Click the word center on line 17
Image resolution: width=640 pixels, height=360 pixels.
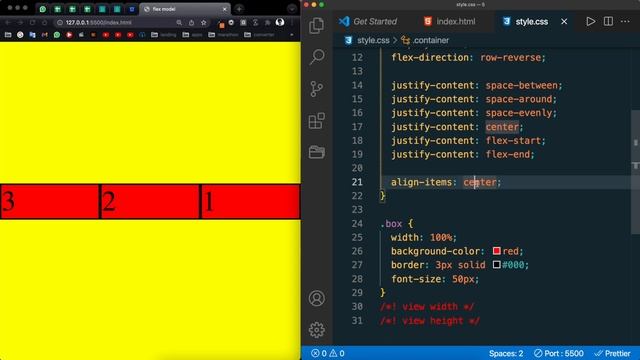(502, 127)
